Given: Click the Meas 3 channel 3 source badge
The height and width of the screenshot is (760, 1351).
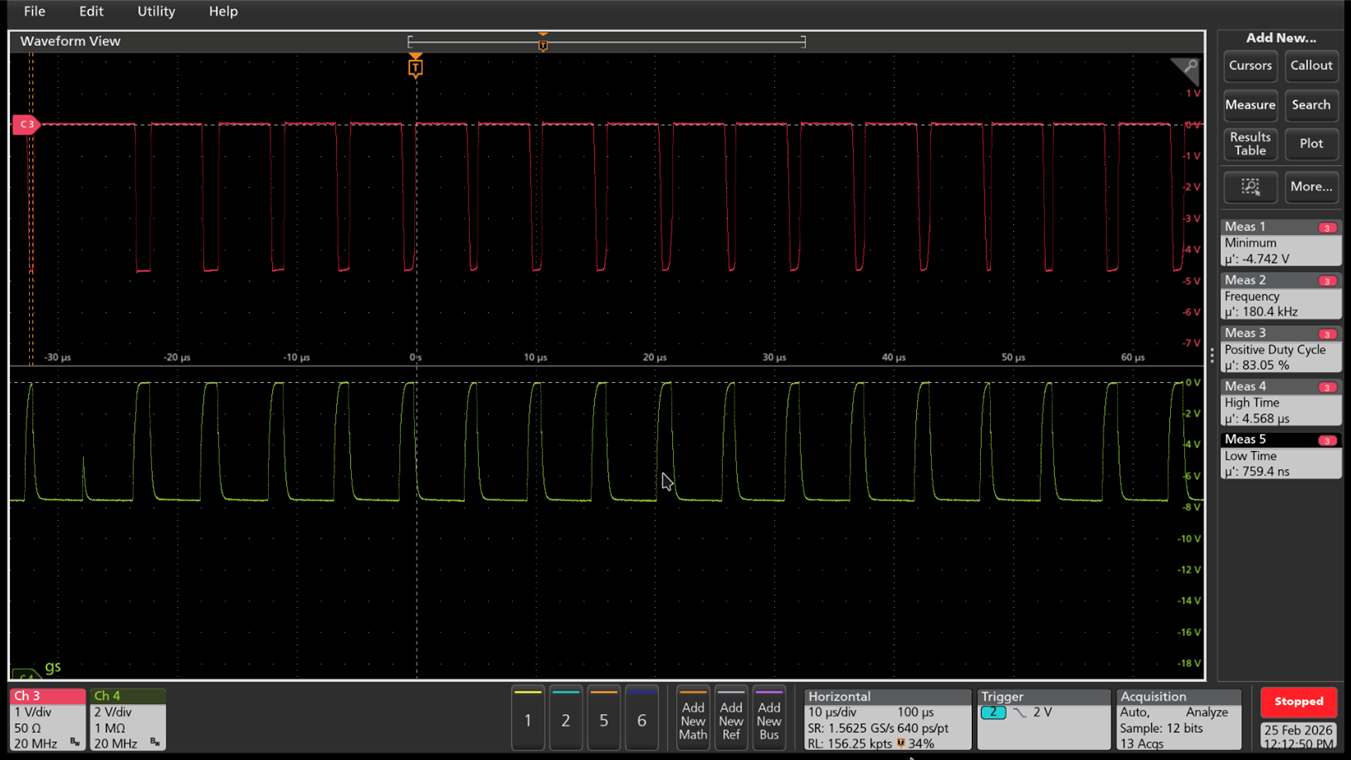Looking at the screenshot, I should click(x=1327, y=334).
